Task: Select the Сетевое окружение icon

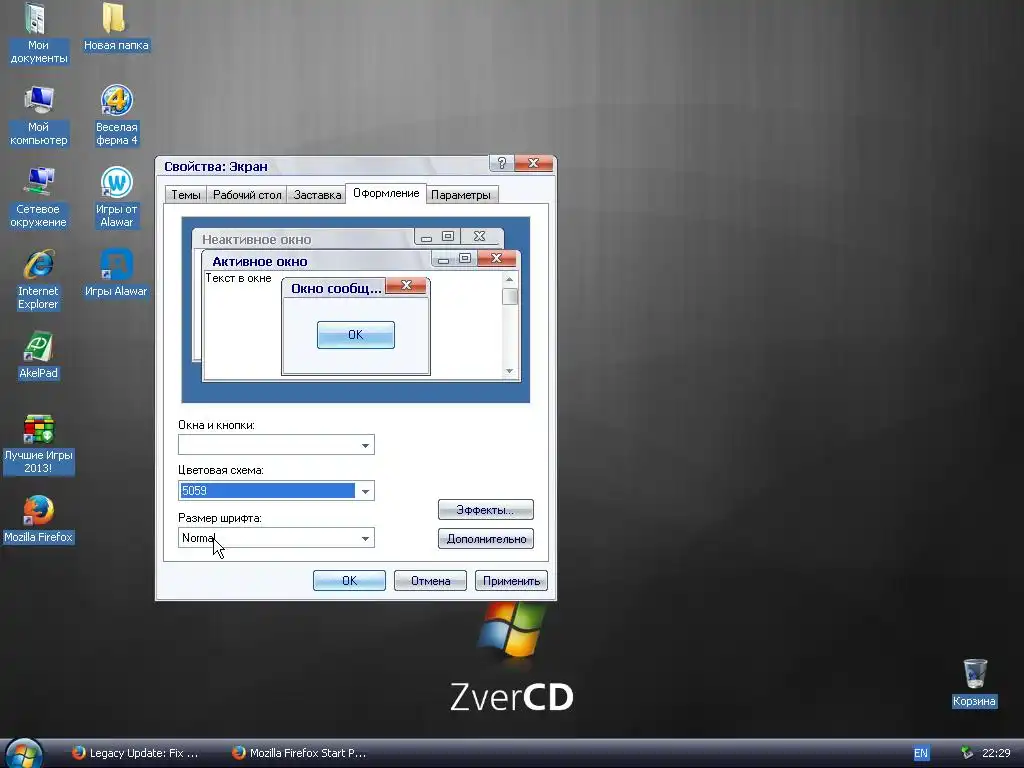Action: [x=38, y=197]
